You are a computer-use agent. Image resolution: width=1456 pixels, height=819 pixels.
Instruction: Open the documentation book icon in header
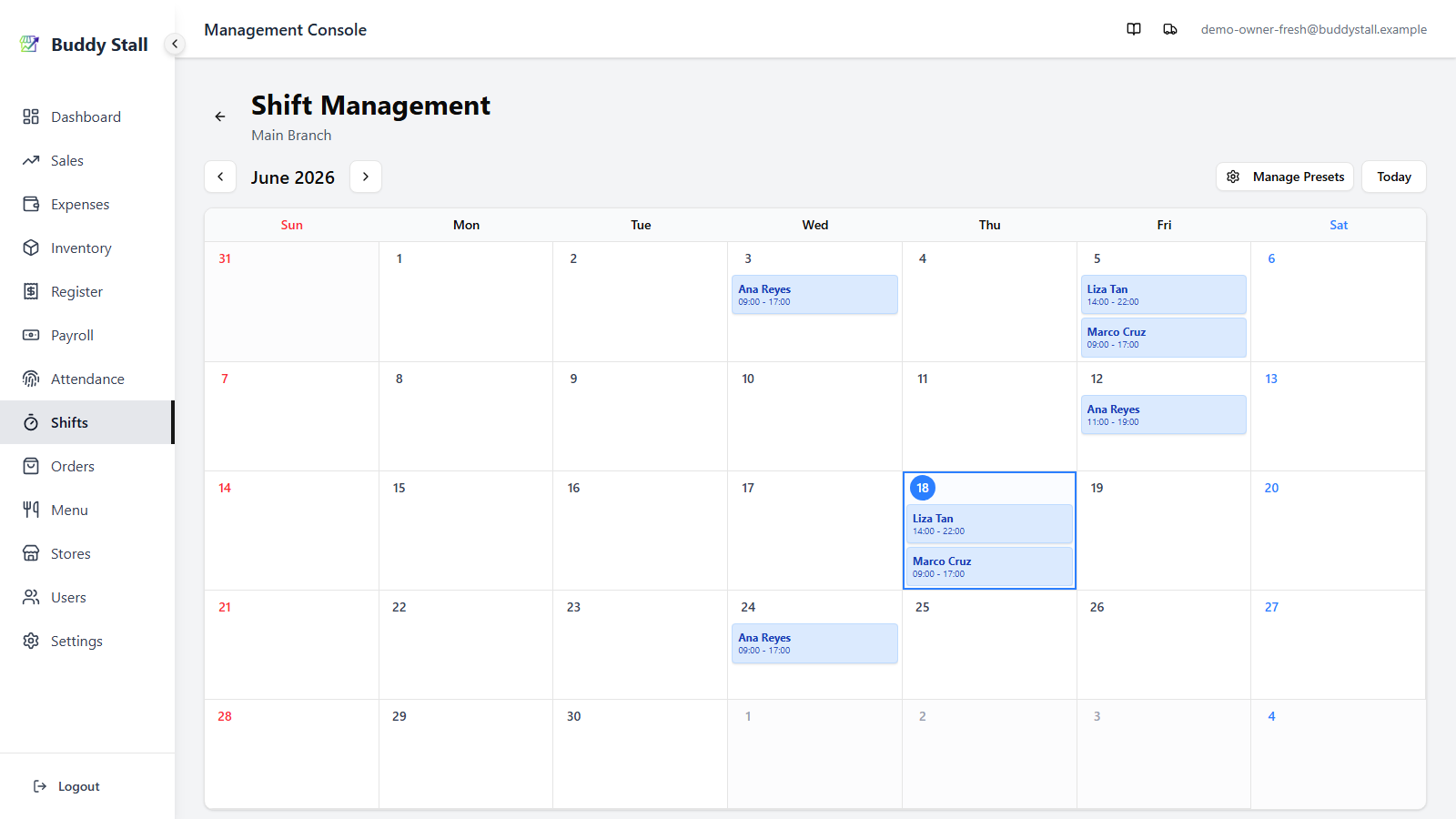1134,29
